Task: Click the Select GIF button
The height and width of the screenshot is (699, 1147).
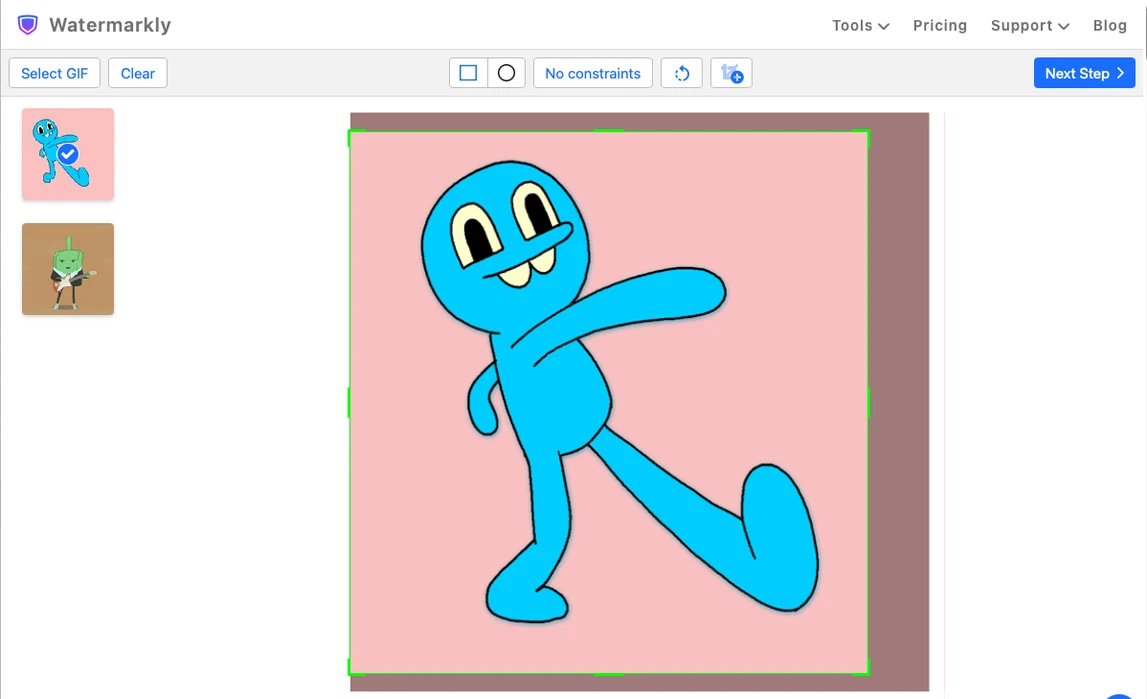Action: (x=54, y=73)
